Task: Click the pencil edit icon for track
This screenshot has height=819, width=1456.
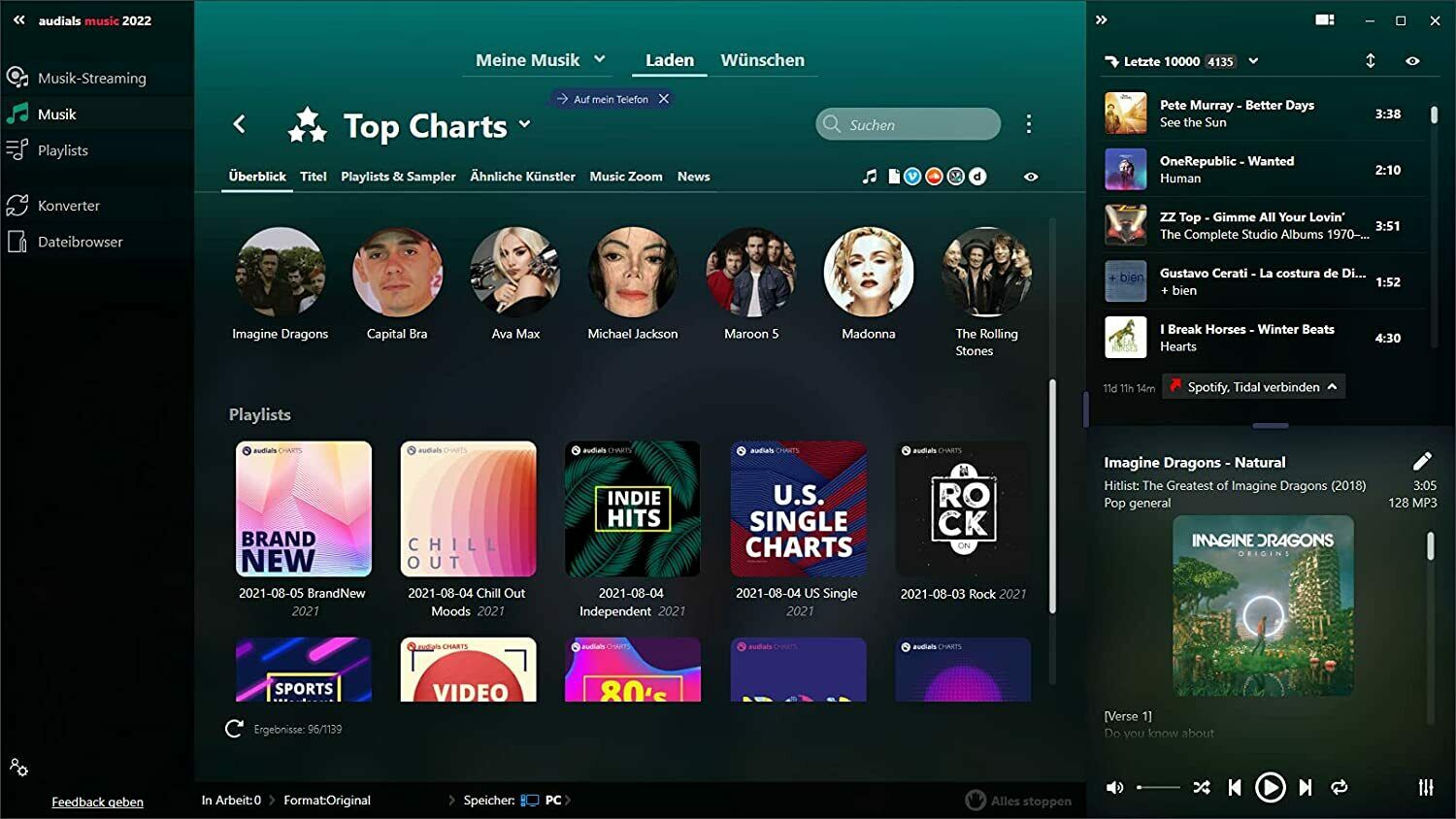Action: (x=1422, y=462)
